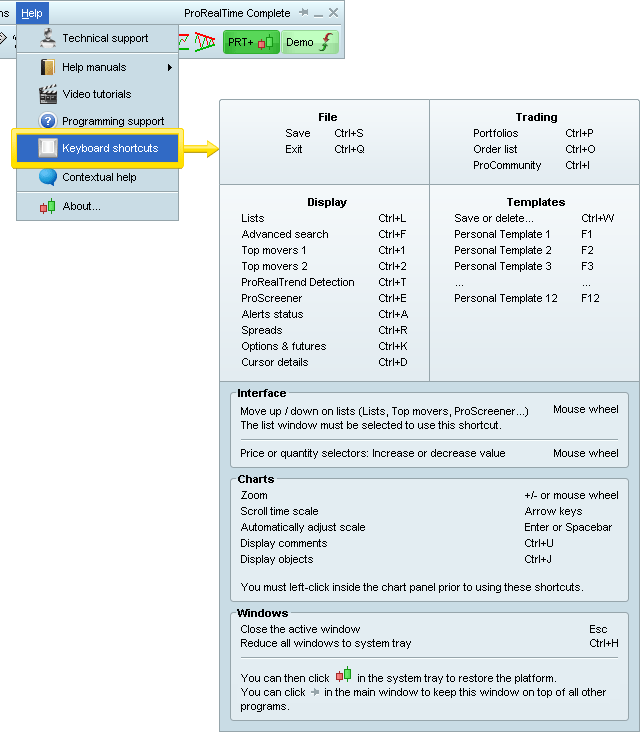Viewport: 640px width, 732px height.
Task: Choose About... from the Help menu
Action: [x=81, y=207]
